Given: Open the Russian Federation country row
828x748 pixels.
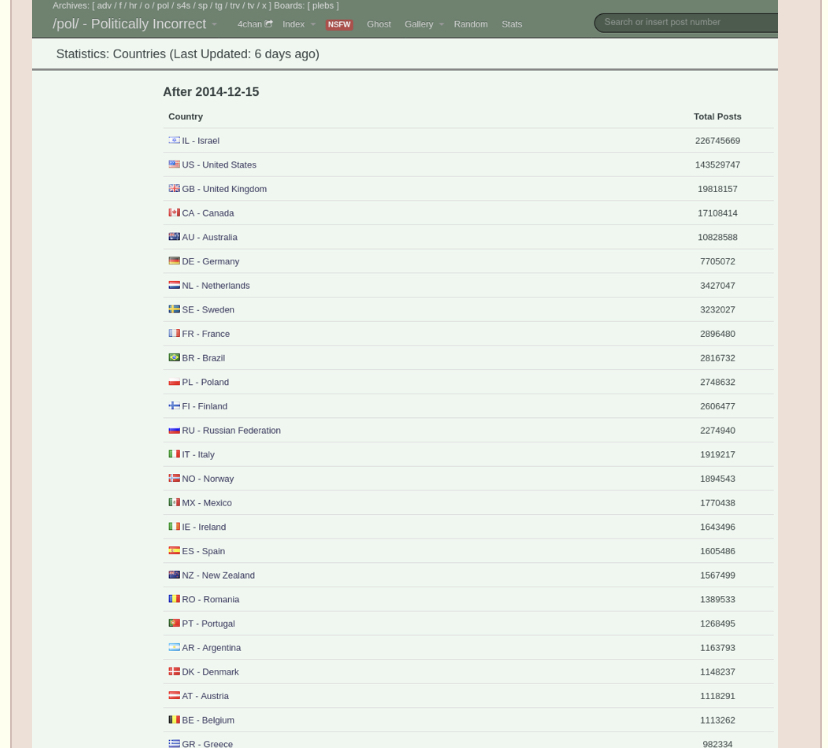Looking at the screenshot, I should pos(468,430).
